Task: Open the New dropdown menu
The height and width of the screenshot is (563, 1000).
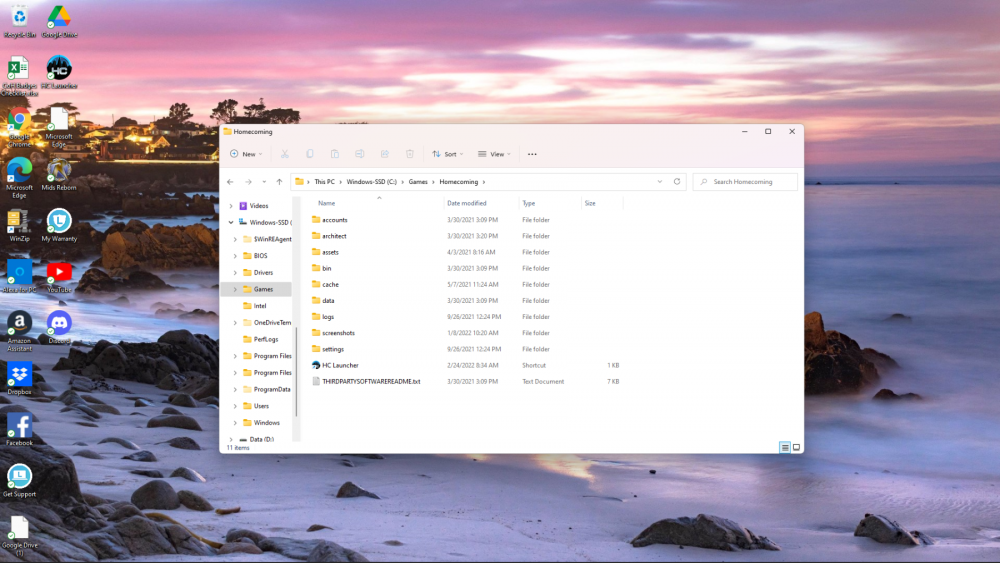Action: pos(243,154)
